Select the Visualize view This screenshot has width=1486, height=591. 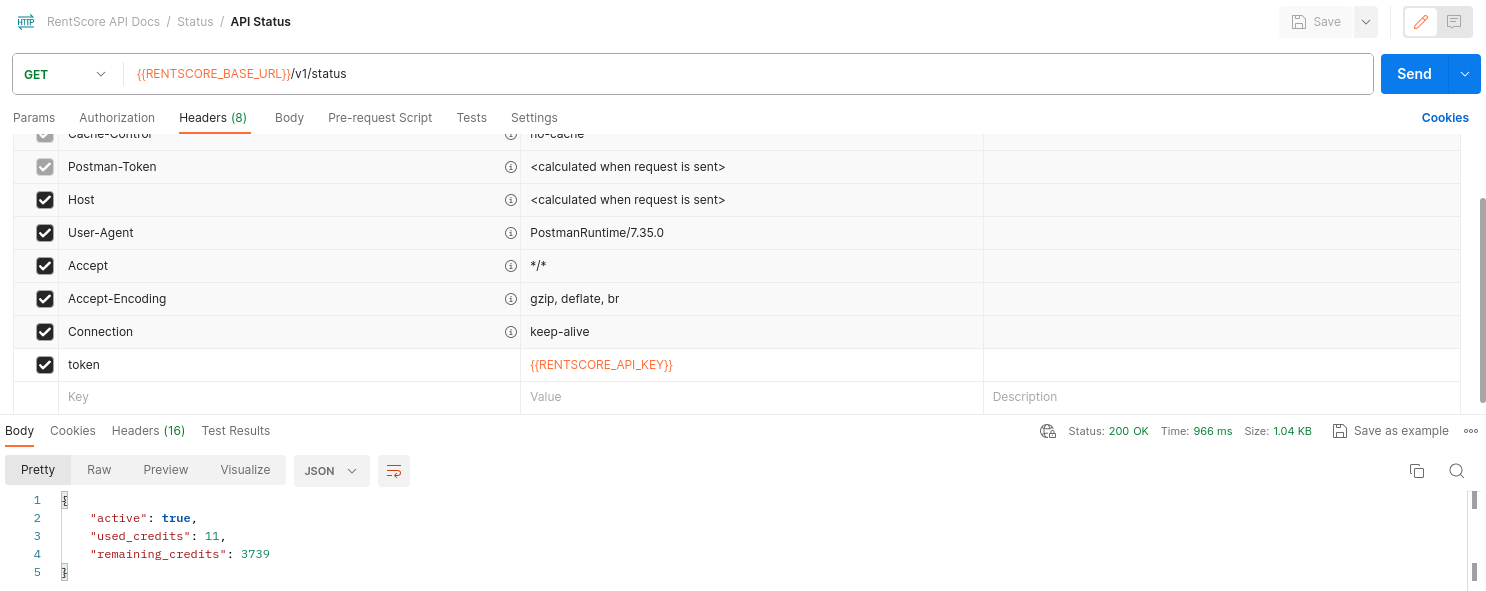point(245,470)
